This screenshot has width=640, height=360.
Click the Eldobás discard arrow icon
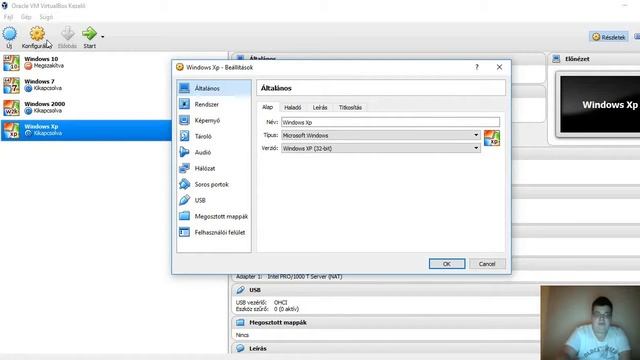click(67, 34)
